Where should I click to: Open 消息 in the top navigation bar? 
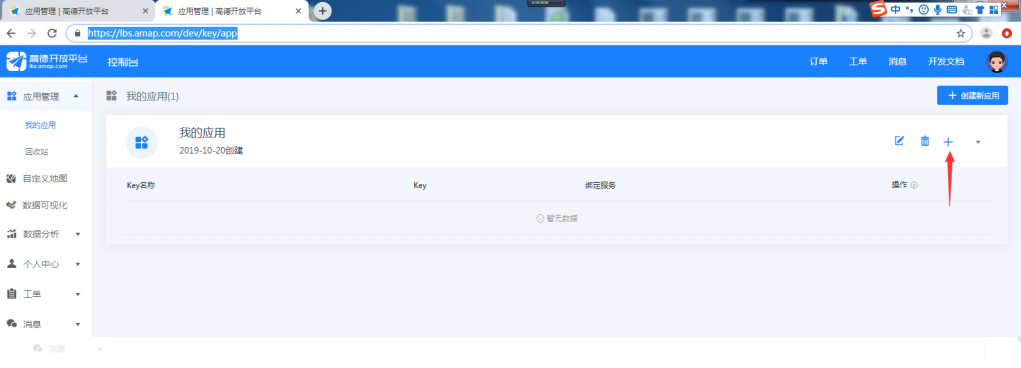click(897, 61)
